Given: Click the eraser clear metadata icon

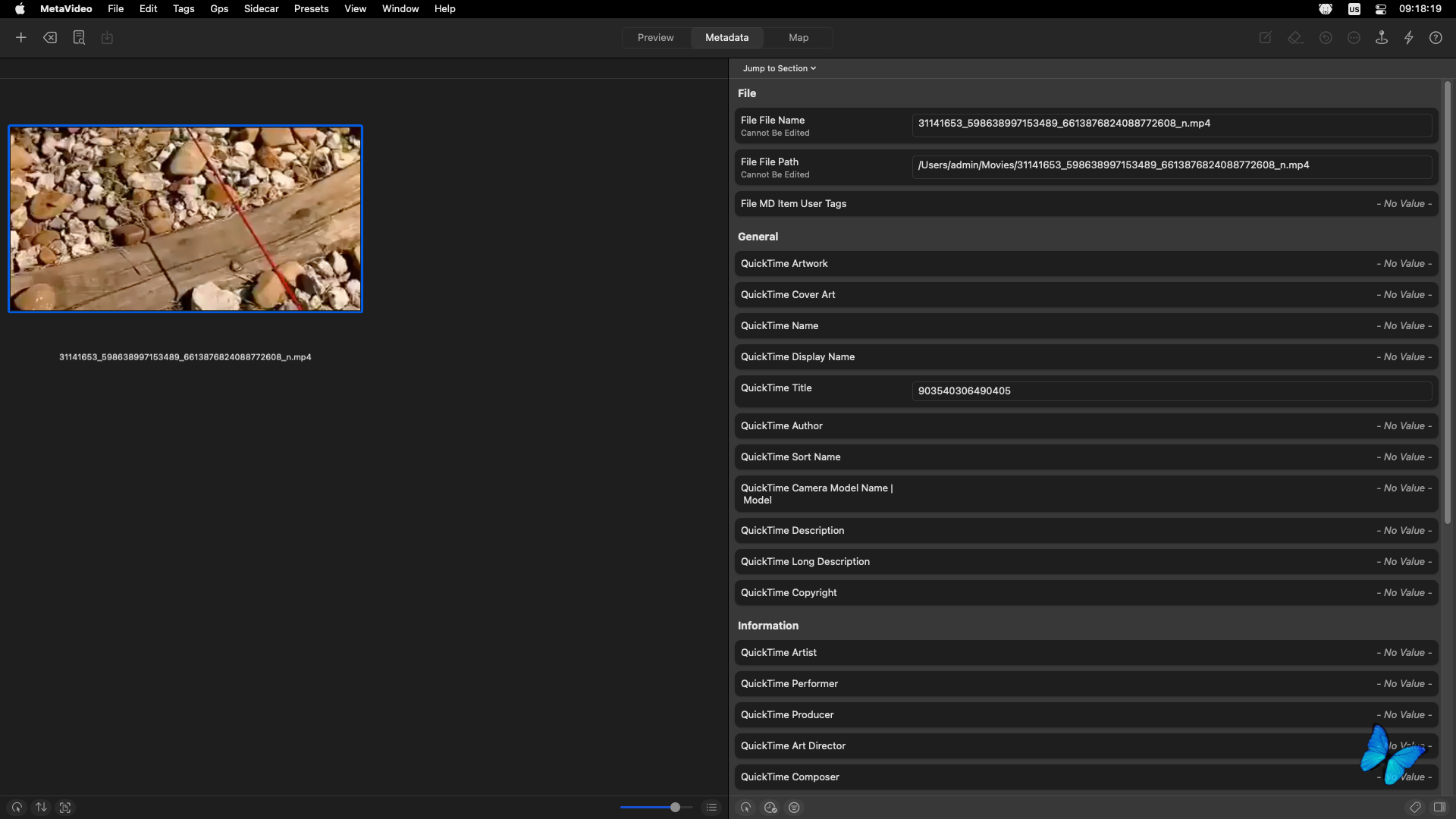Looking at the screenshot, I should (x=1295, y=37).
